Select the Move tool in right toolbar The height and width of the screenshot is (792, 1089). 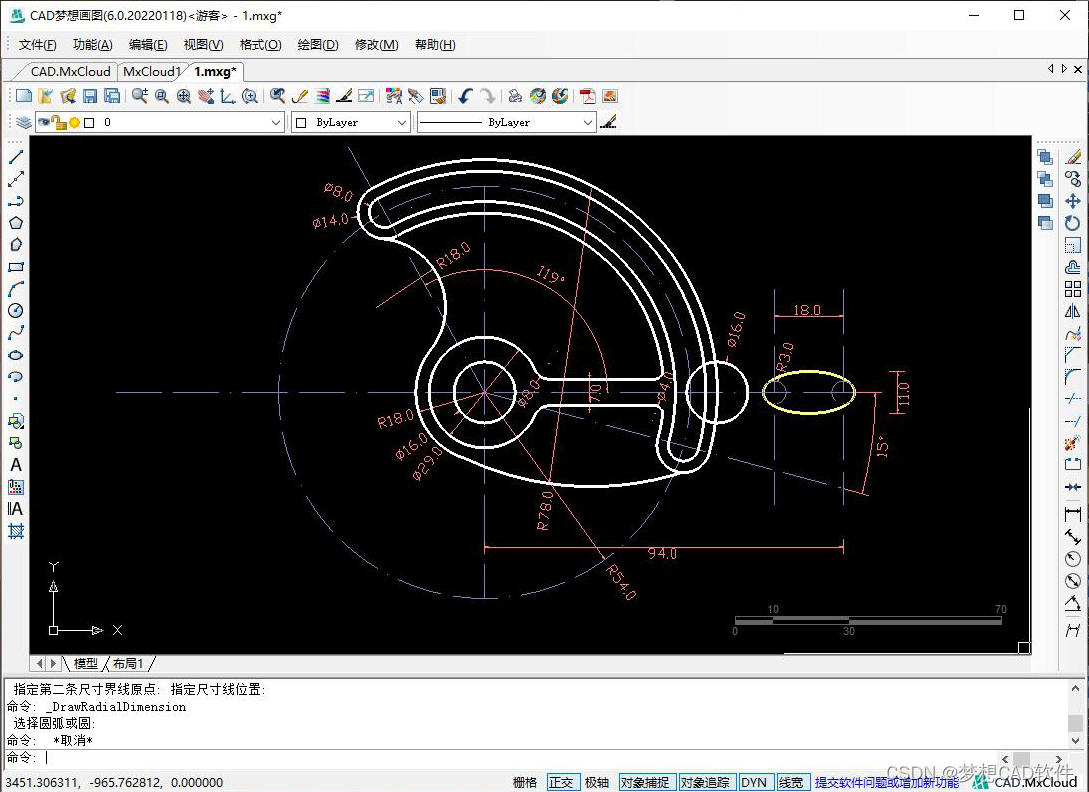point(1073,201)
